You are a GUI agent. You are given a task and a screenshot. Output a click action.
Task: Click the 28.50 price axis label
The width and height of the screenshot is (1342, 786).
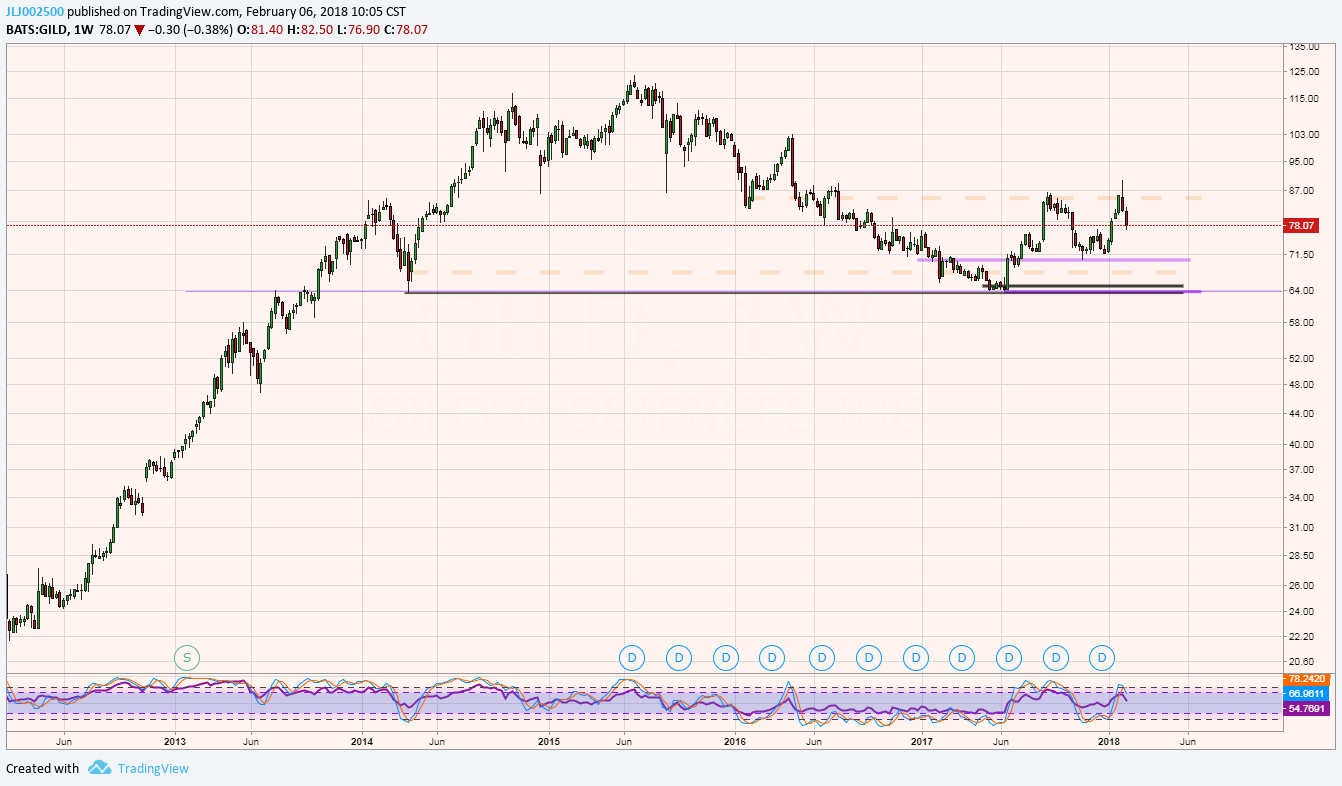[1303, 555]
